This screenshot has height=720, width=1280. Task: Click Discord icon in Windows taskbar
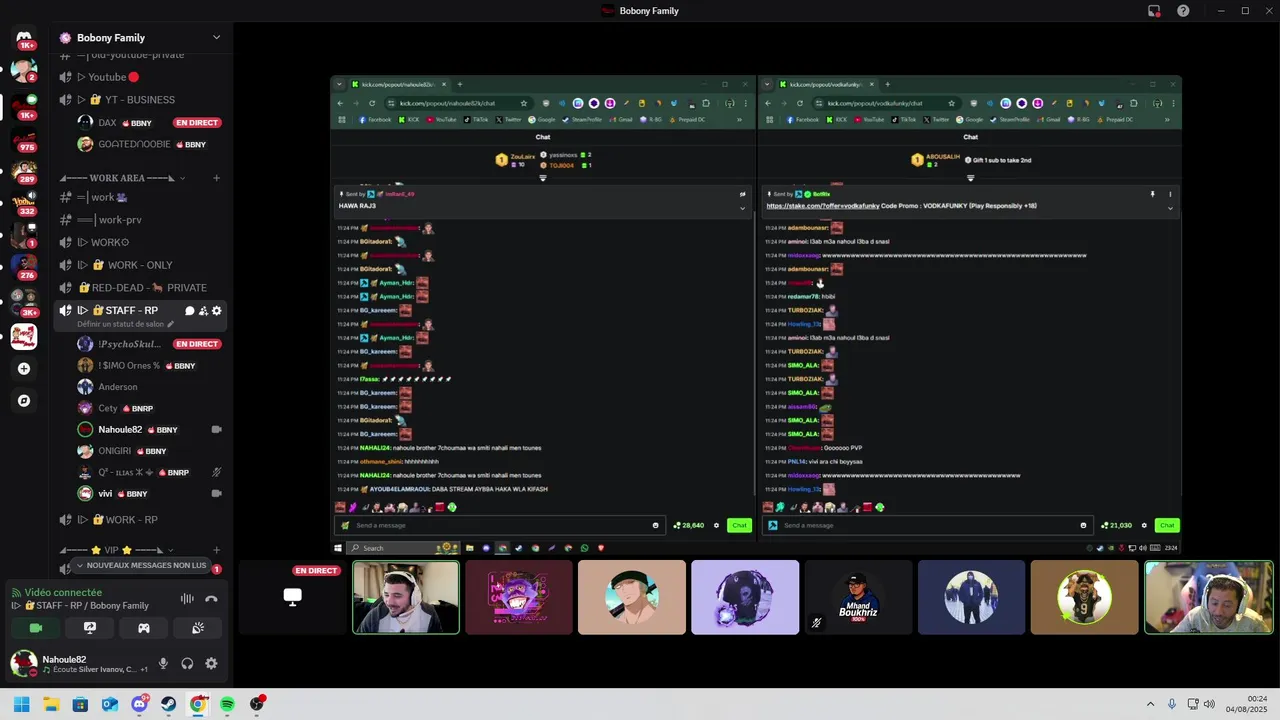139,704
